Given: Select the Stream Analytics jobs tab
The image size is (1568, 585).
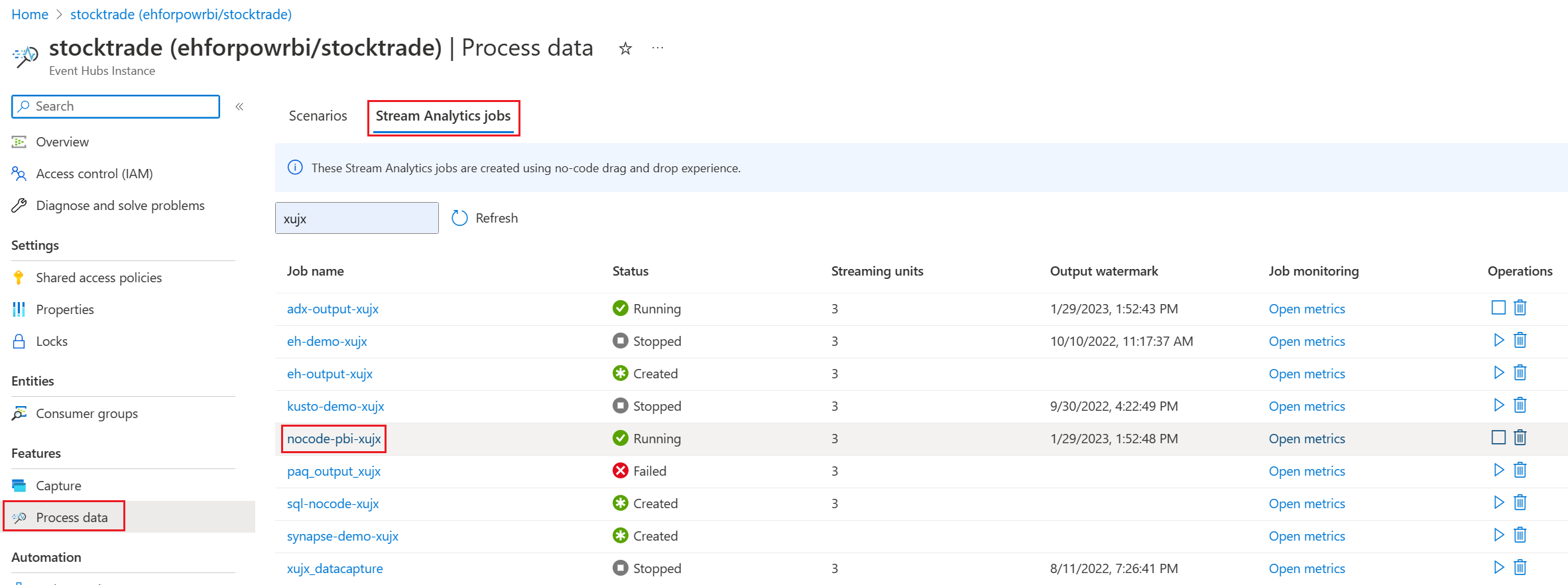Looking at the screenshot, I should [x=443, y=116].
